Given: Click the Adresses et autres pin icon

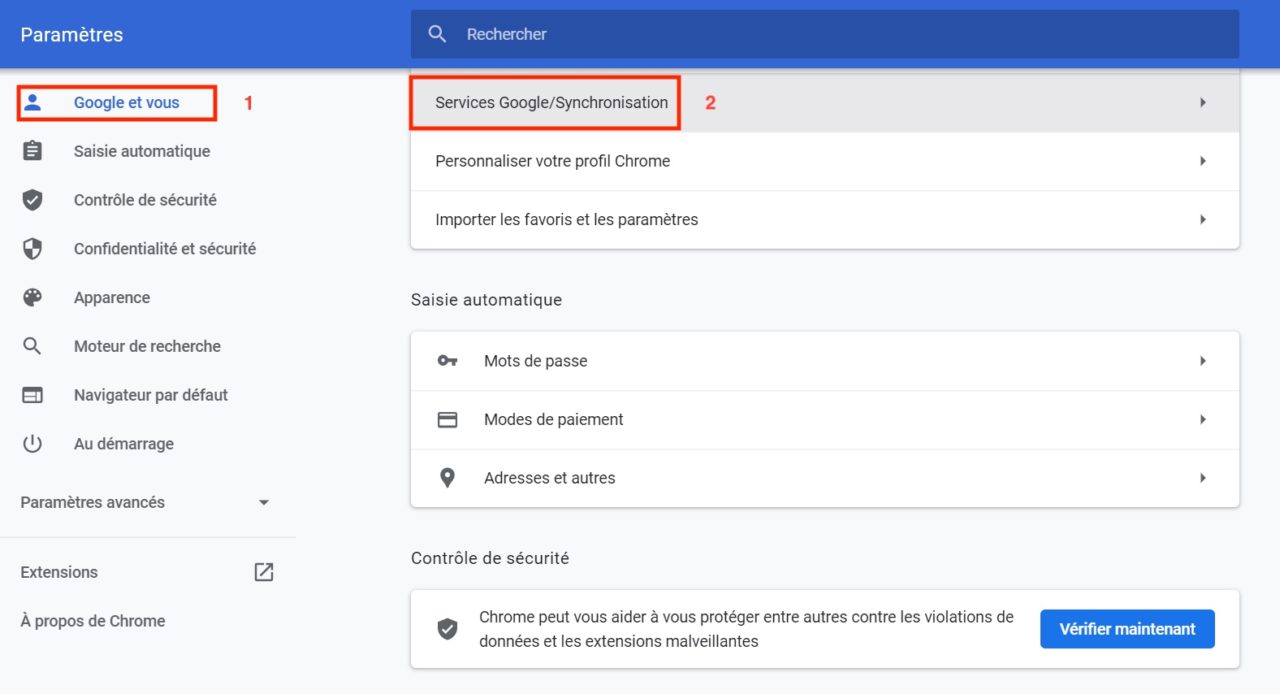Looking at the screenshot, I should [446, 477].
